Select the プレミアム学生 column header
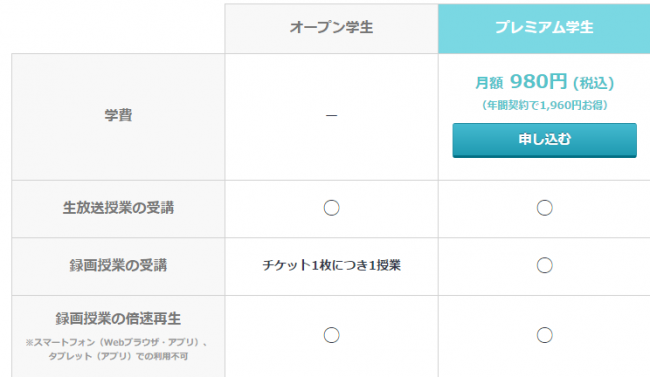This screenshot has height=377, width=650. coord(544,28)
